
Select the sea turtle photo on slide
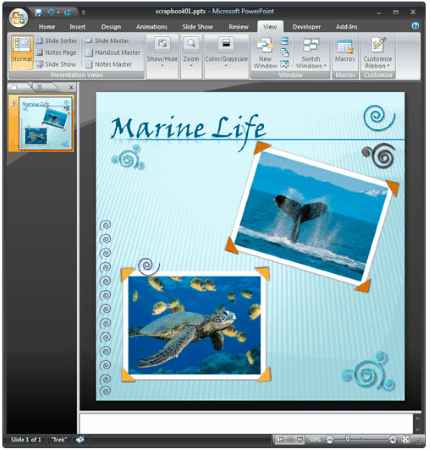(x=195, y=325)
